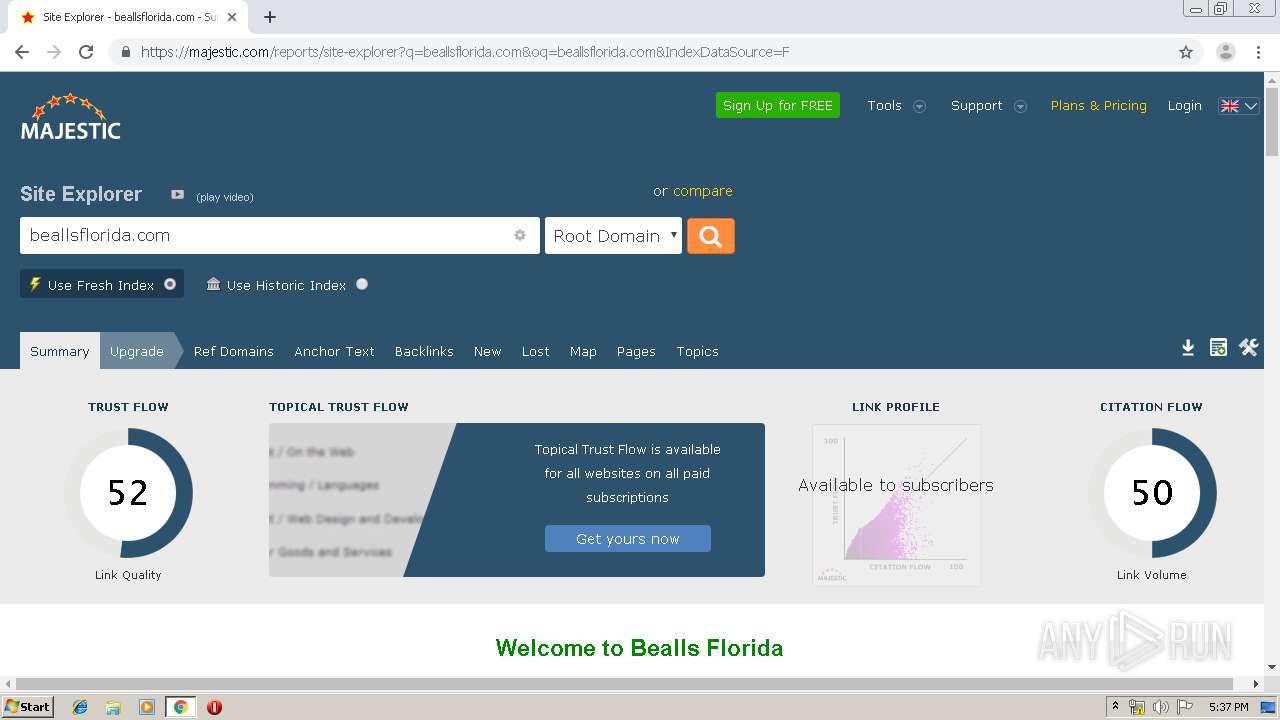Viewport: 1280px width, 720px height.
Task: Click the volume icon in system tray
Action: pos(1161,707)
